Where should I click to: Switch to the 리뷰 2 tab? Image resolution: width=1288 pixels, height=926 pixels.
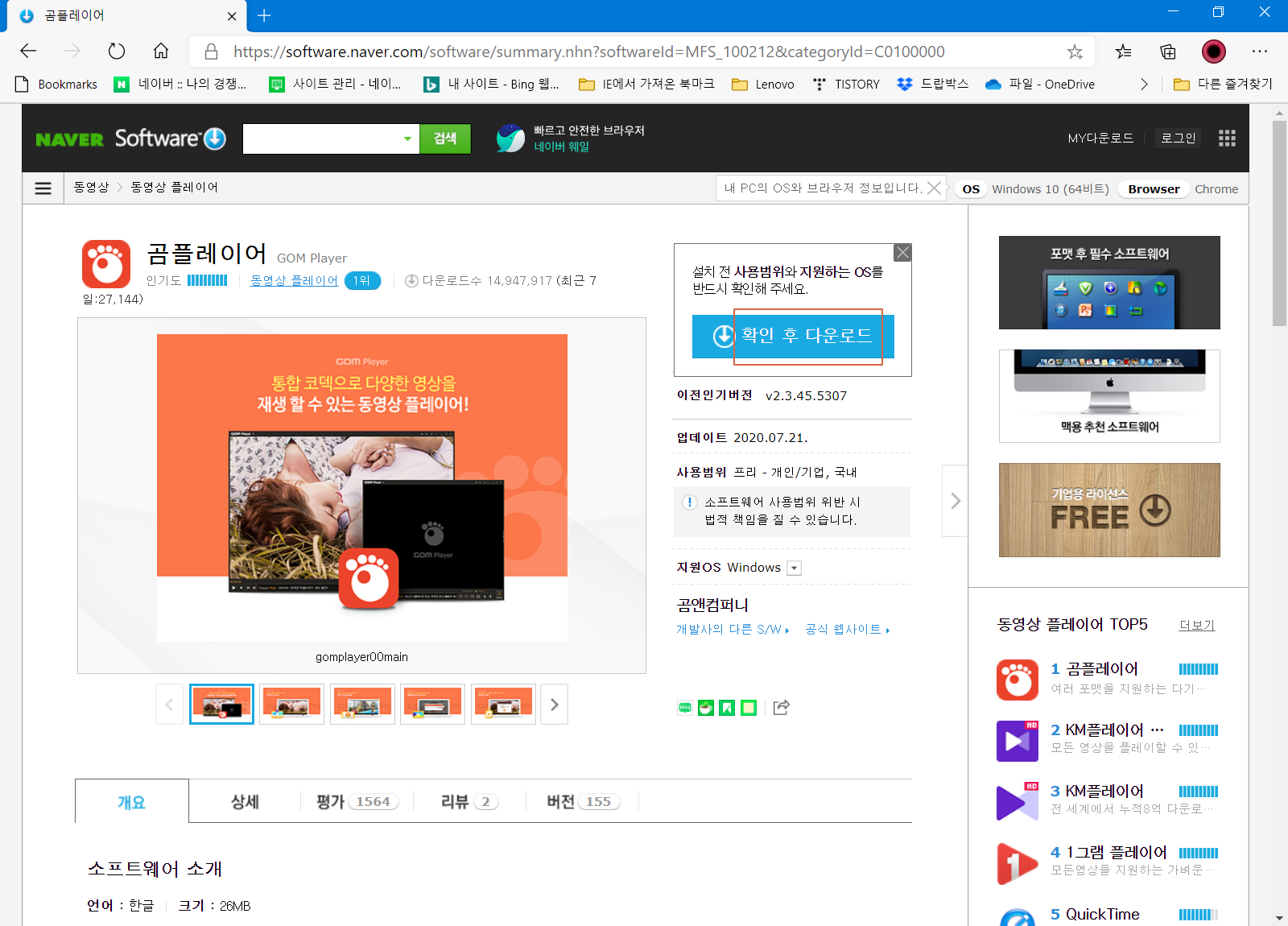pyautogui.click(x=469, y=801)
